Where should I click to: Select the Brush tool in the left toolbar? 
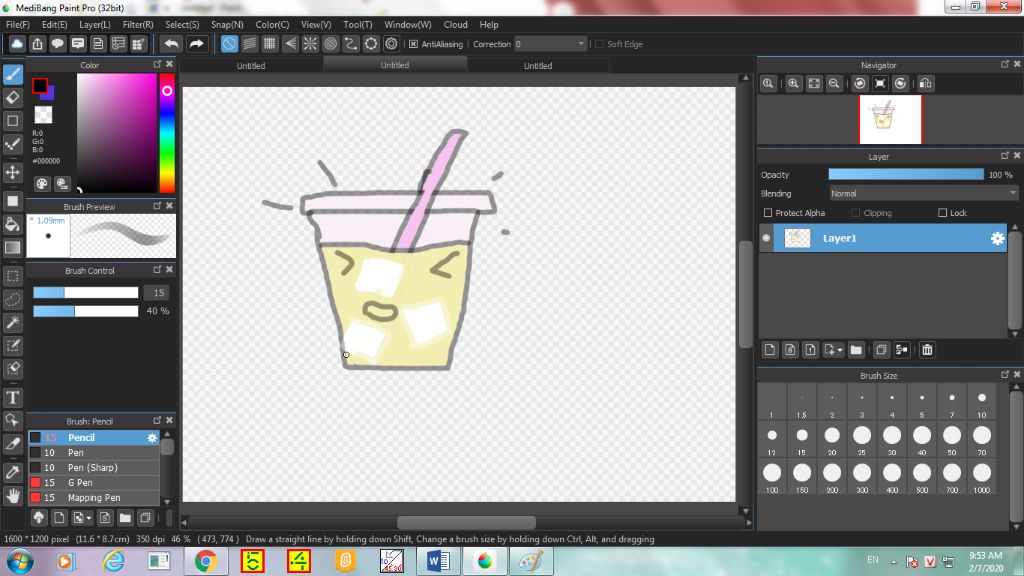point(13,74)
